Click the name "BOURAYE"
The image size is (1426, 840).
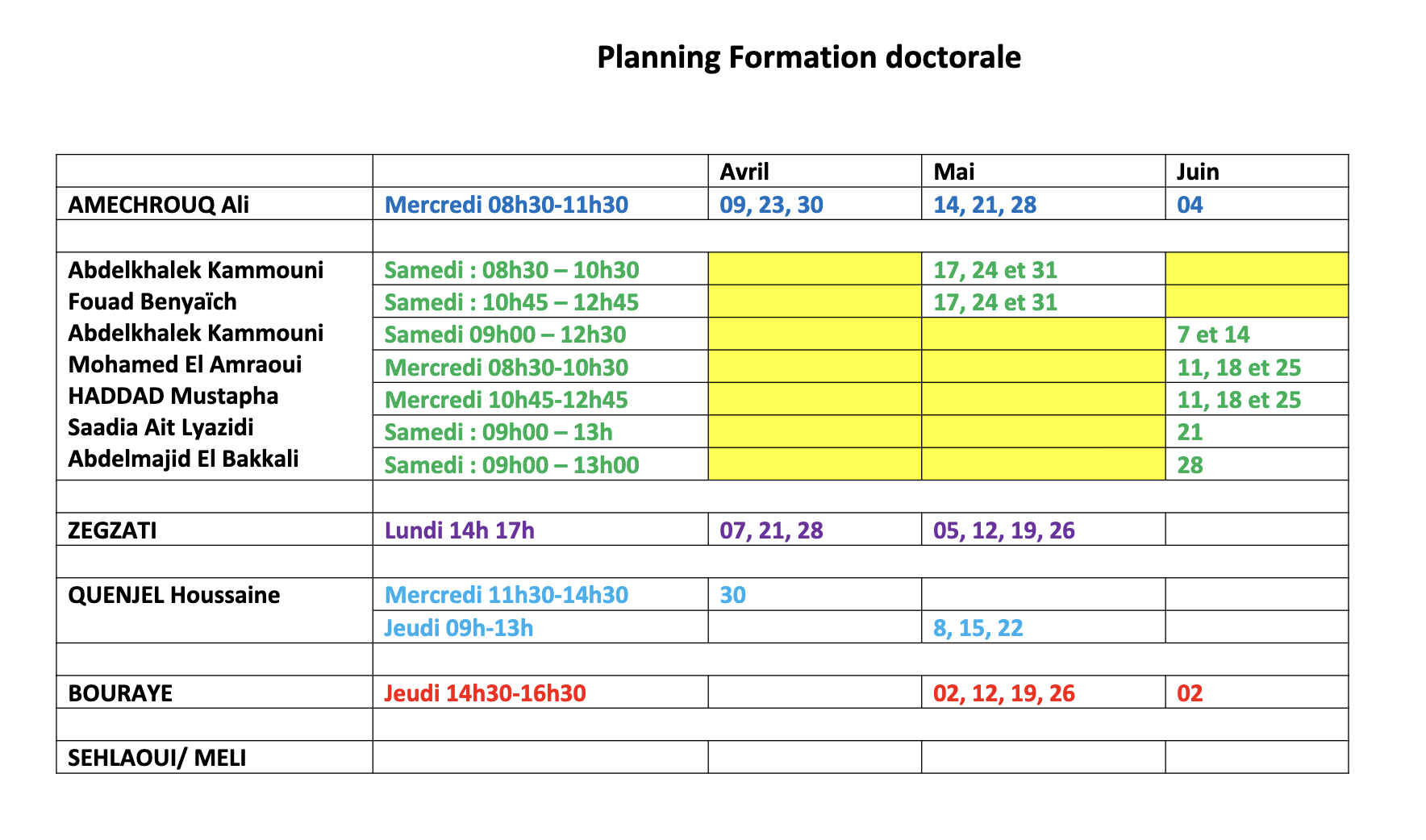point(120,693)
